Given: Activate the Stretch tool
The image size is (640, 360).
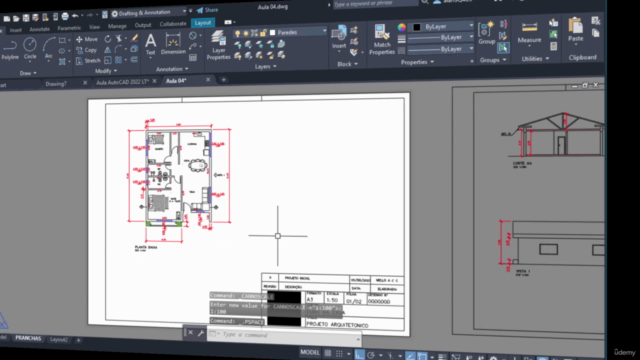Looking at the screenshot, I should pyautogui.click(x=88, y=61).
